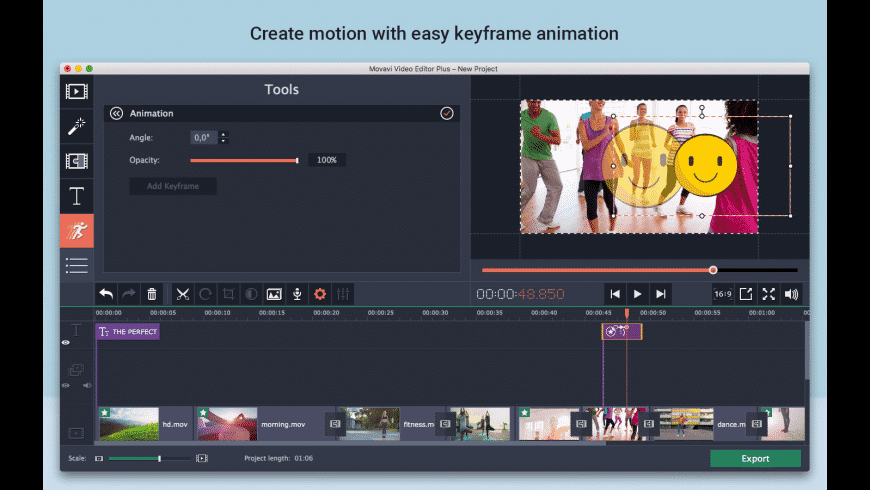Click the Opacity 100% value field
The width and height of the screenshot is (870, 490).
(x=327, y=160)
